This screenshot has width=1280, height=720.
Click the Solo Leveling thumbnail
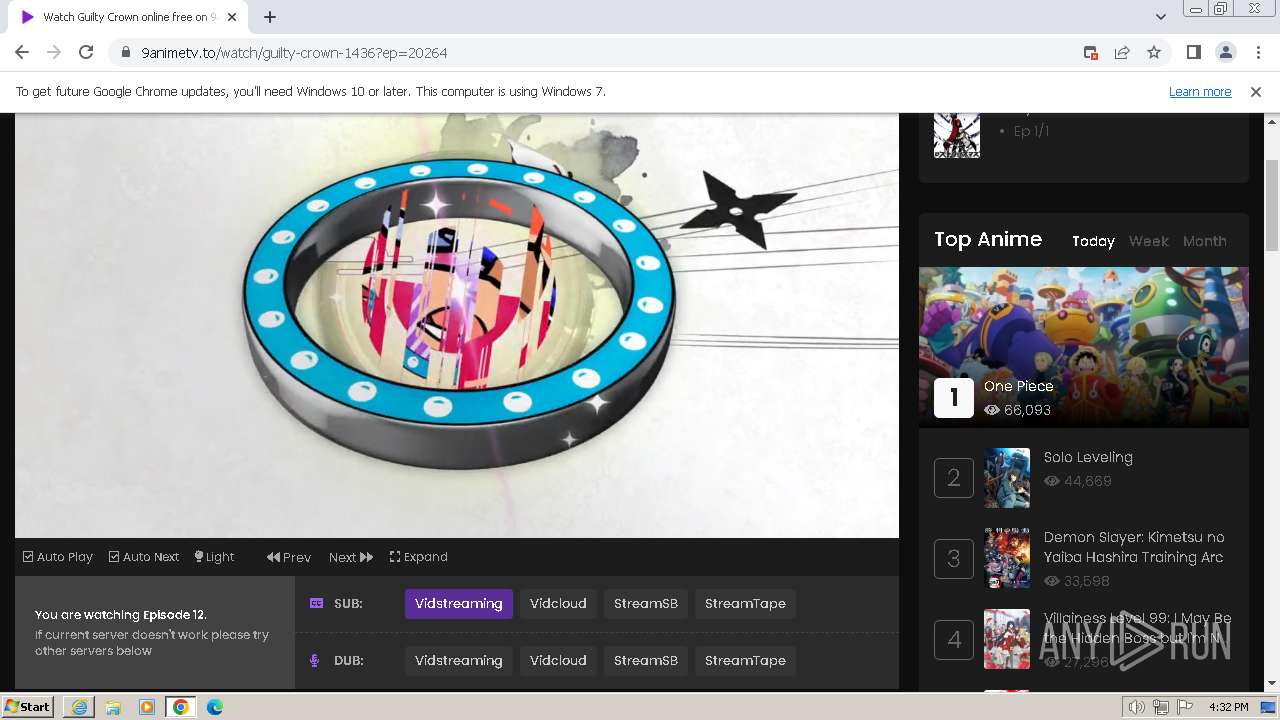pyautogui.click(x=1007, y=478)
